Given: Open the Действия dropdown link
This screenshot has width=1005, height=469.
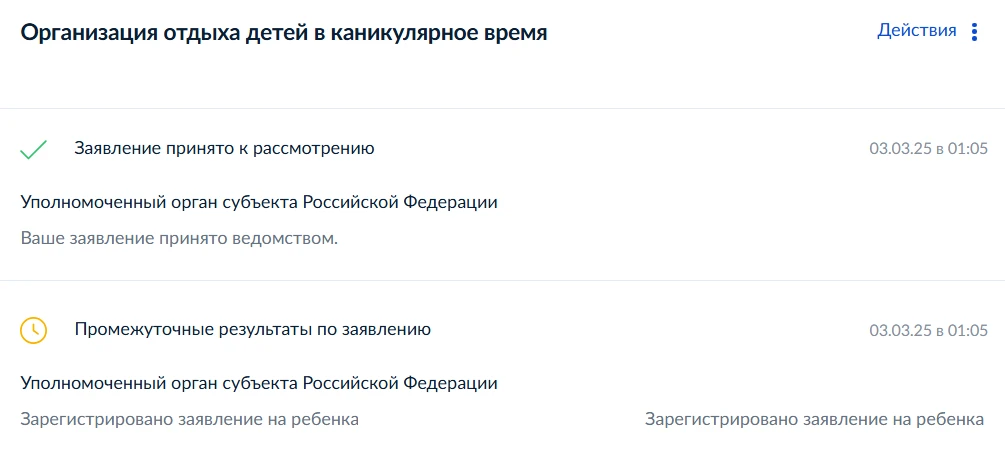Looking at the screenshot, I should click(916, 31).
